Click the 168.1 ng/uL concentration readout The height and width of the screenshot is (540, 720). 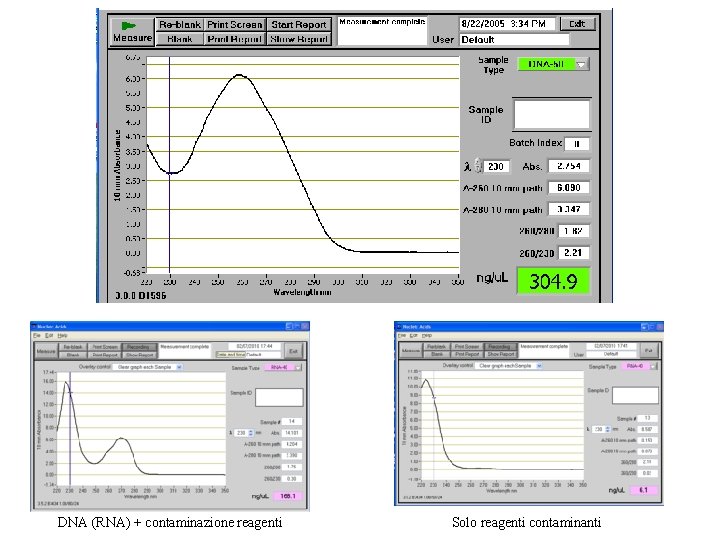point(288,496)
